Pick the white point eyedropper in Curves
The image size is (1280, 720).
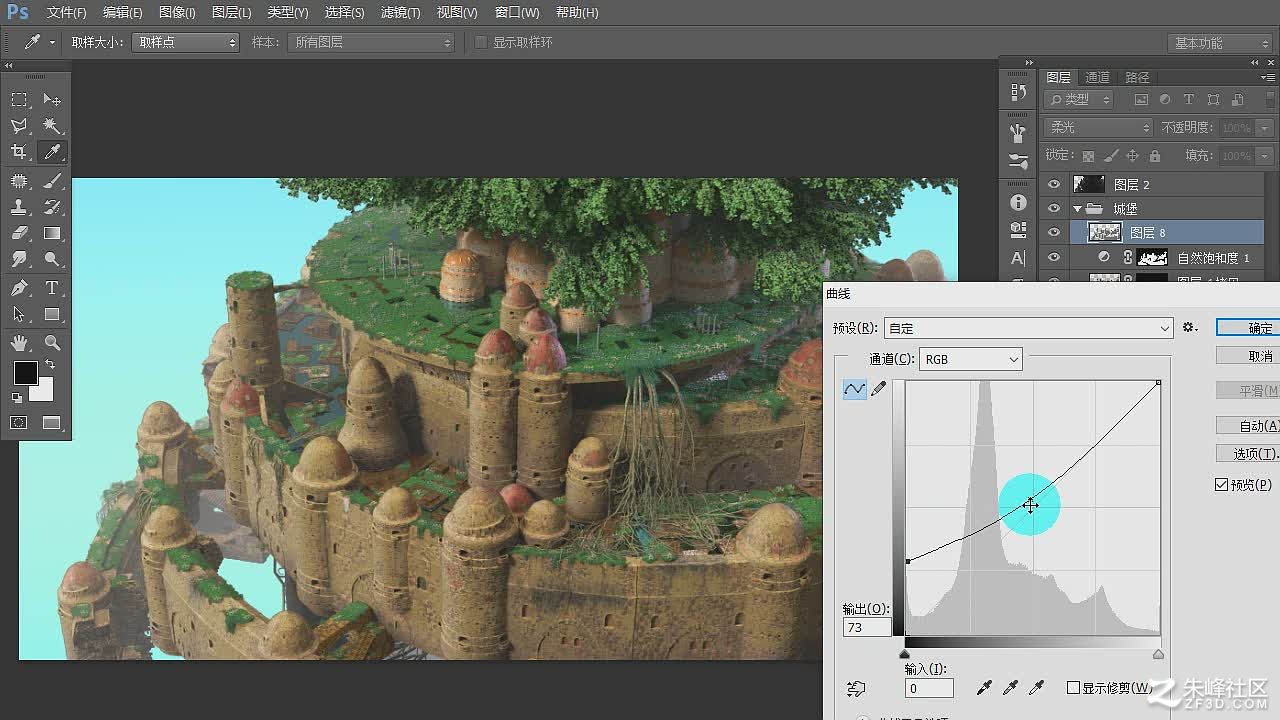(1037, 688)
